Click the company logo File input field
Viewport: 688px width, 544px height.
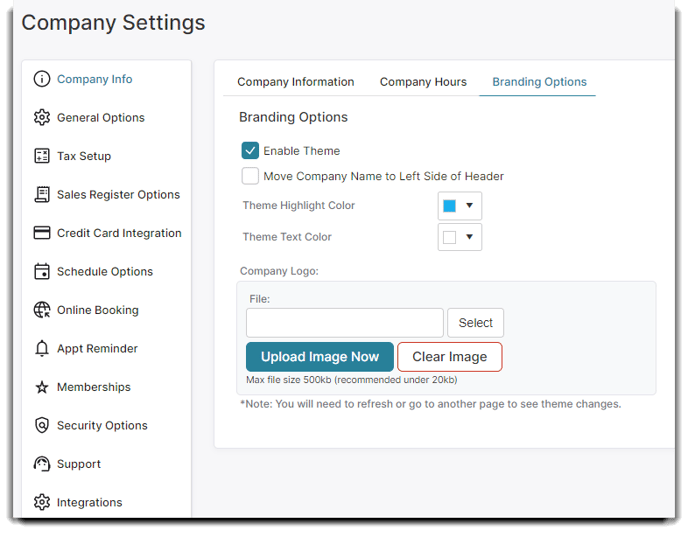pos(345,322)
